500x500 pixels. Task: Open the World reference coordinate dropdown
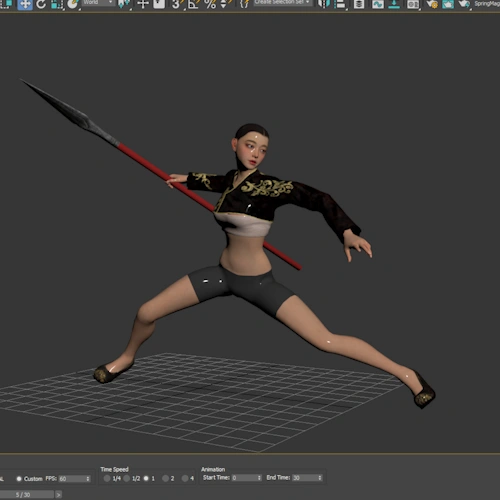click(x=98, y=3)
